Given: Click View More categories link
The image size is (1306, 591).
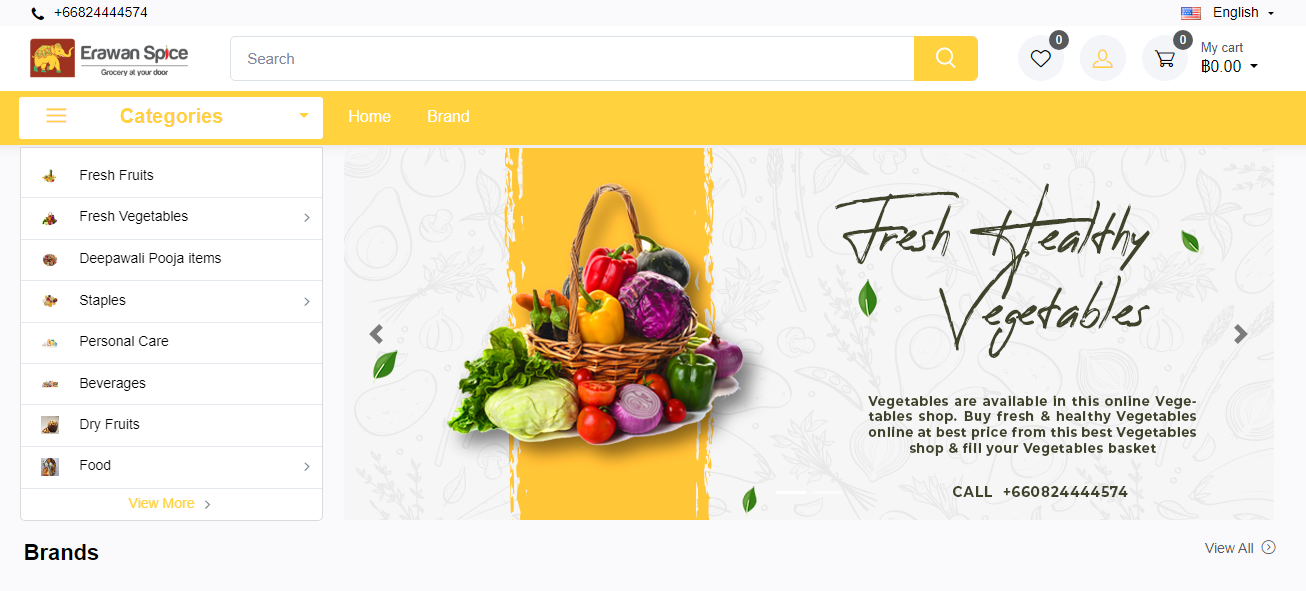Looking at the screenshot, I should (170, 504).
